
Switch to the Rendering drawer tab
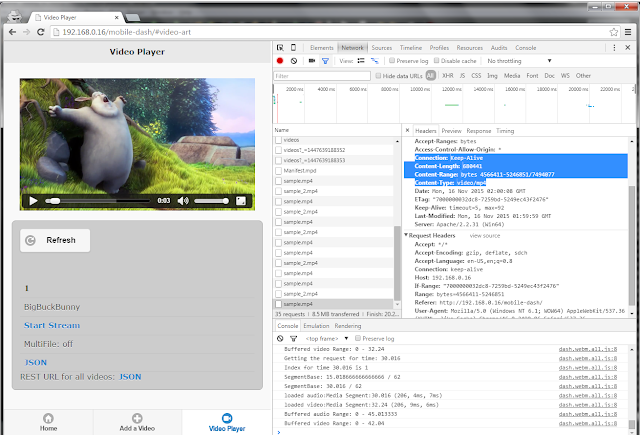348,326
